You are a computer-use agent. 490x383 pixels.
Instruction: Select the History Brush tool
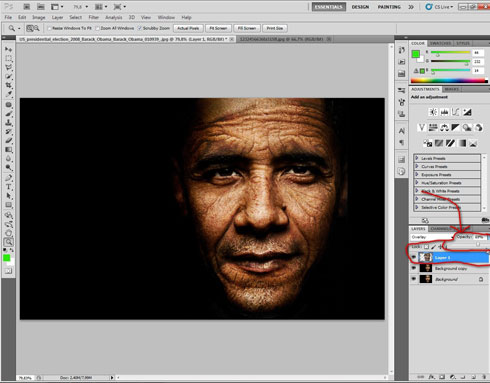click(9, 132)
